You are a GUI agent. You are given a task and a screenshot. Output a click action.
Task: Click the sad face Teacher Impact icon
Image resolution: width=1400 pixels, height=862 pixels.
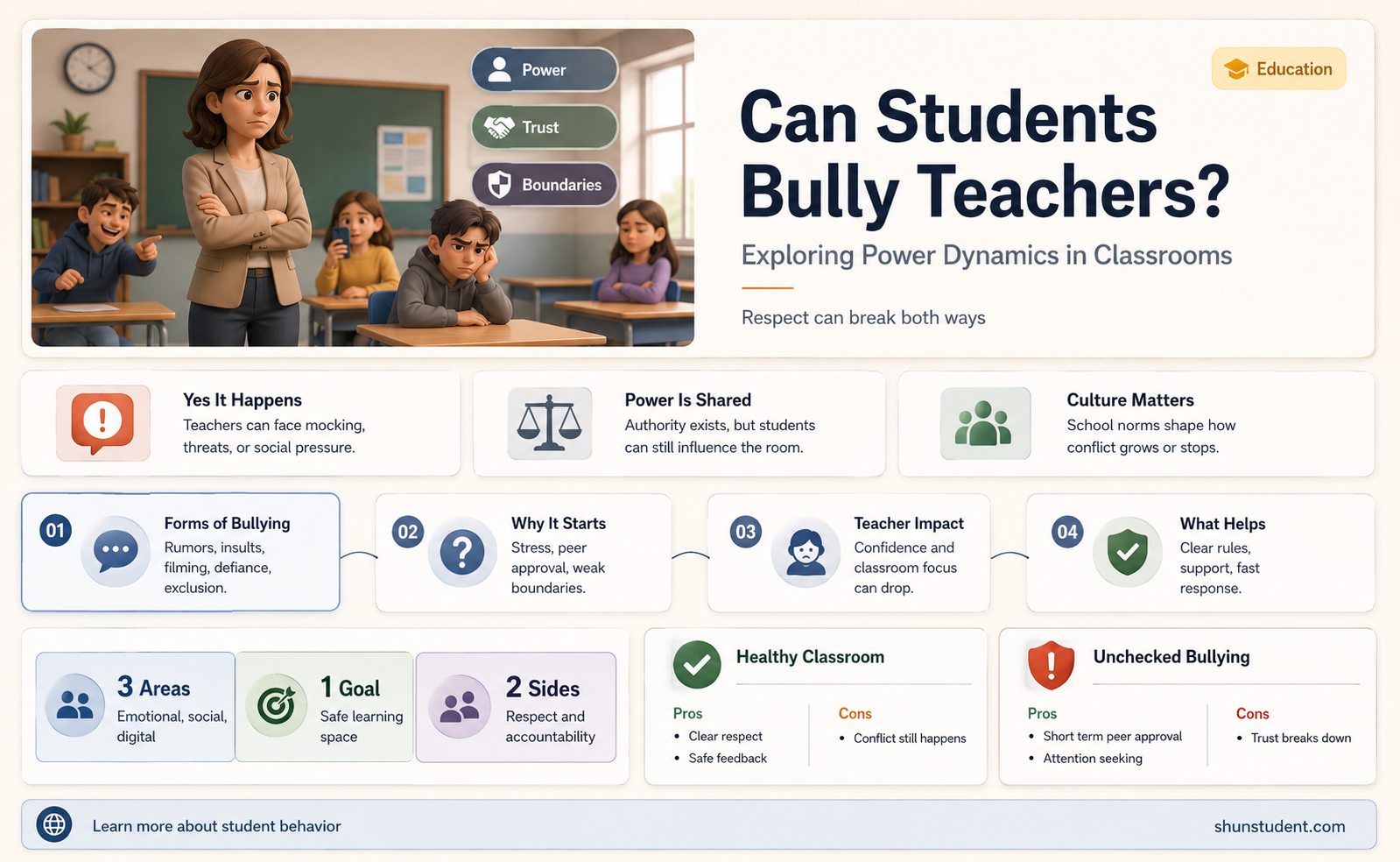click(806, 552)
